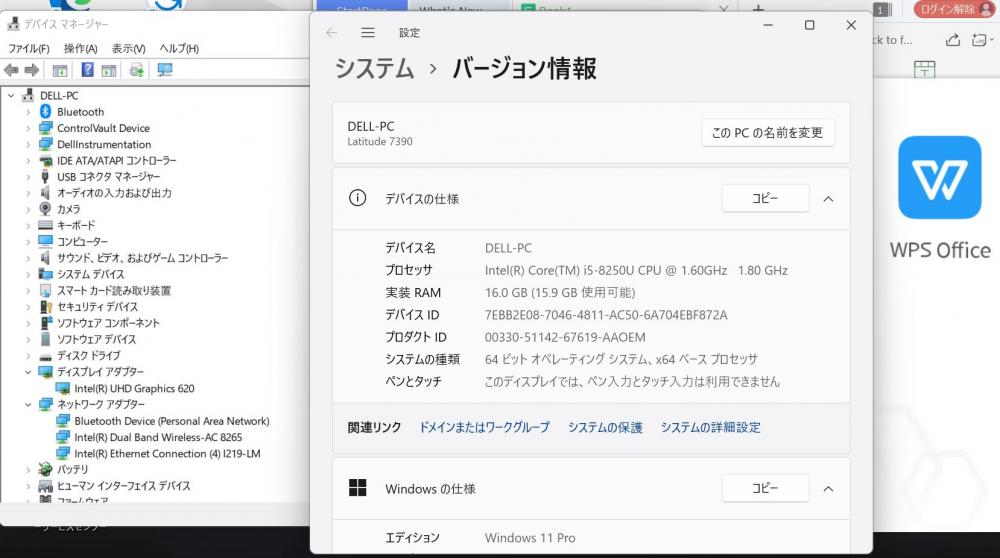Screen dimensions: 1000x558
Task: Click the update driver toolbar icon
Action: [x=136, y=70]
